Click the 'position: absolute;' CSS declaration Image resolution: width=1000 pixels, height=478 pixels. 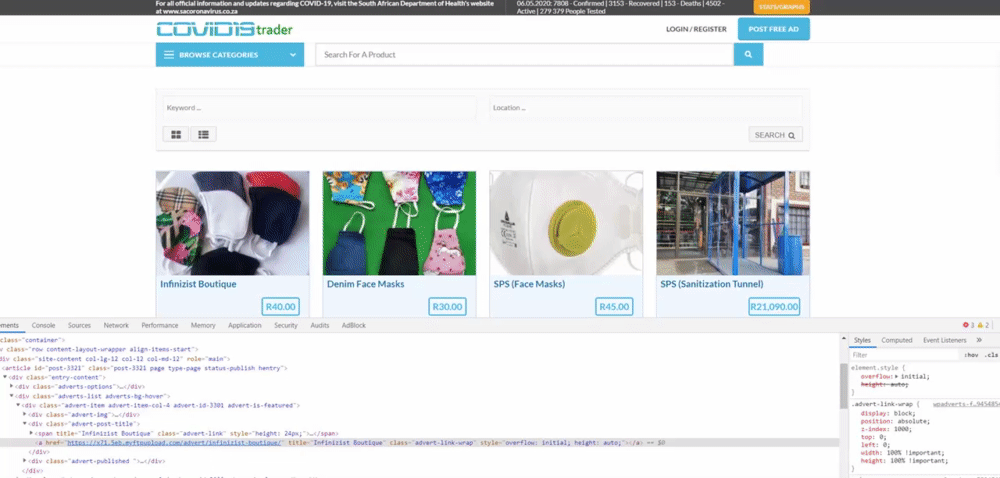click(x=895, y=421)
